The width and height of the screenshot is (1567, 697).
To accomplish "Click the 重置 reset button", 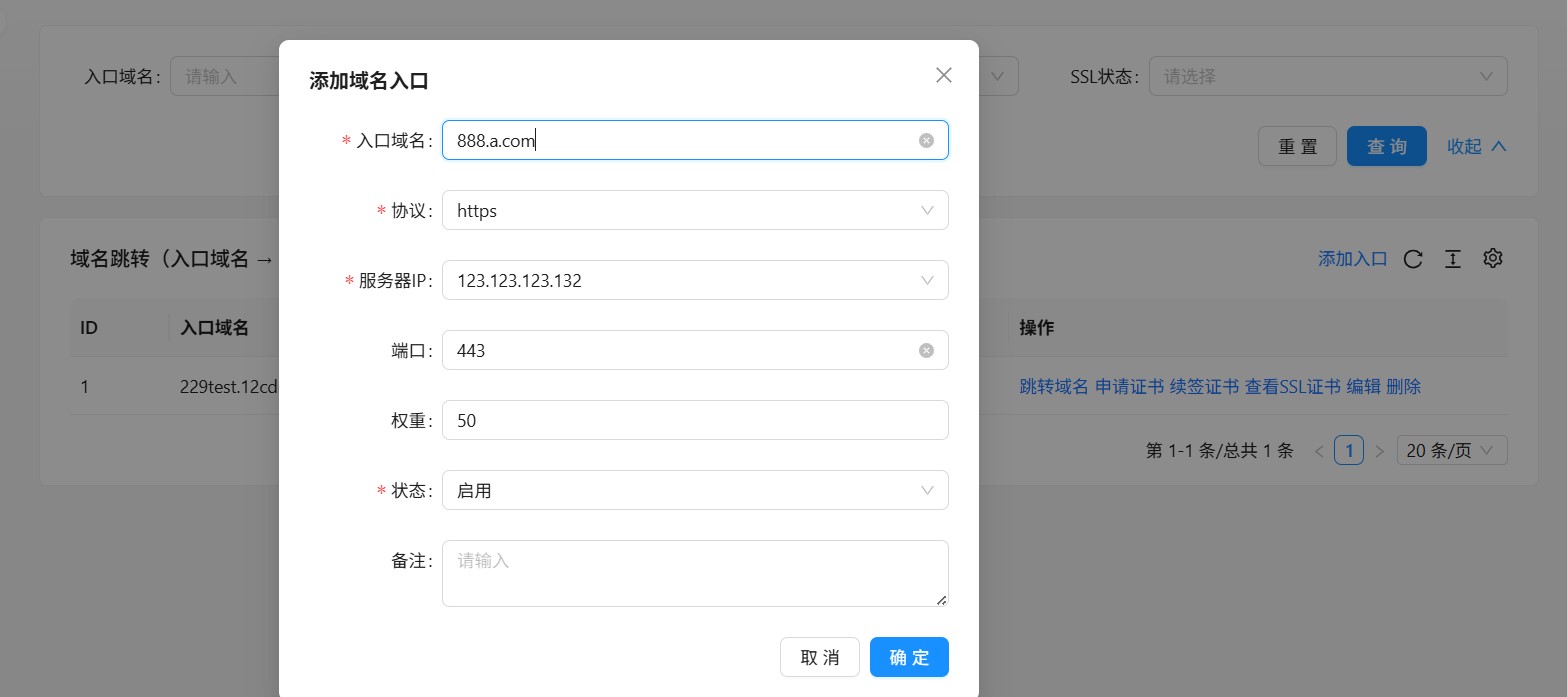I will pyautogui.click(x=1297, y=147).
